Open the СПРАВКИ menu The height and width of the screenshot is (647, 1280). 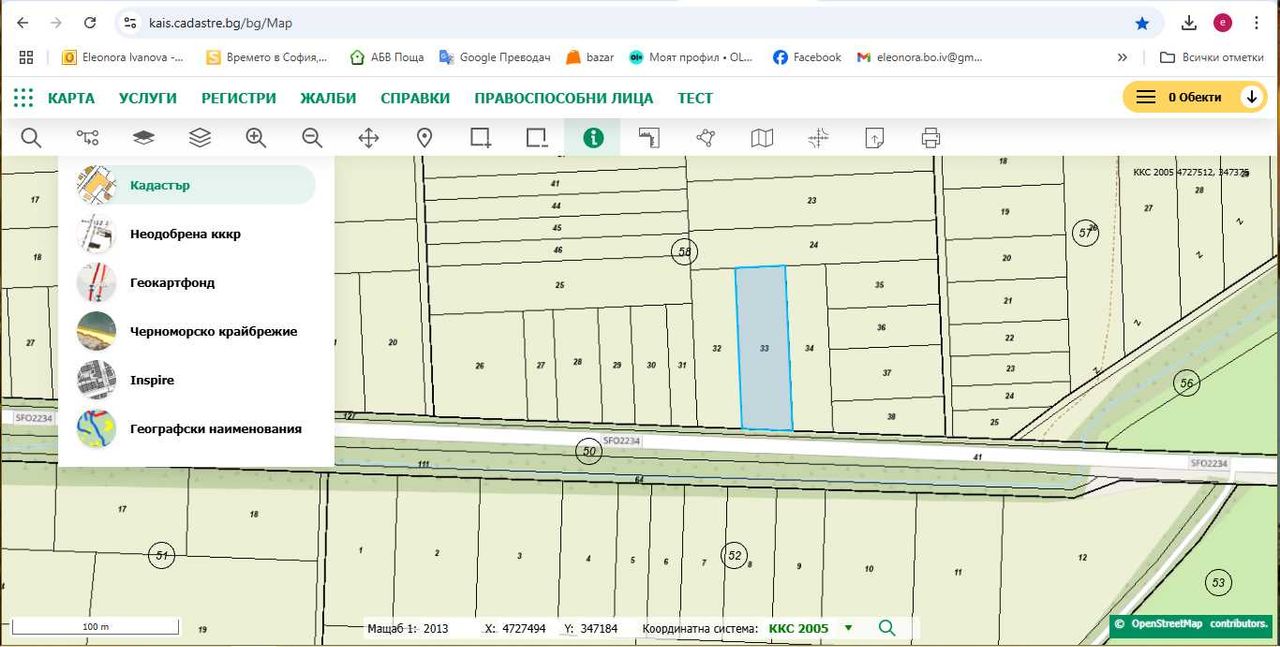[x=415, y=98]
